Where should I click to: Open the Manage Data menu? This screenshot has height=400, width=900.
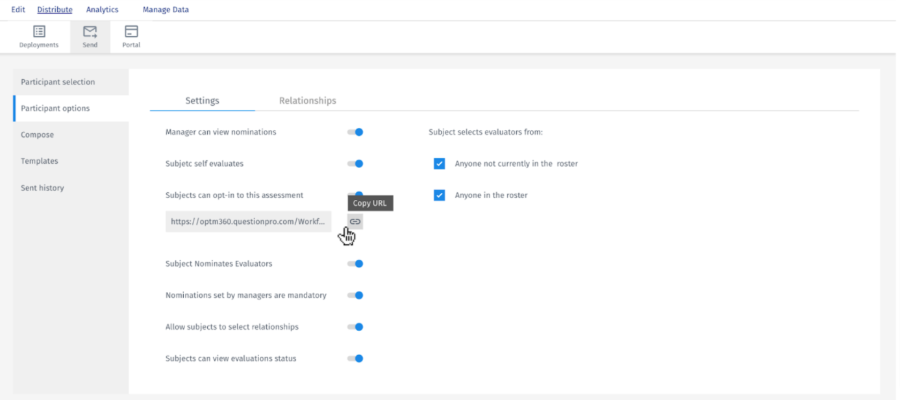[x=166, y=10]
